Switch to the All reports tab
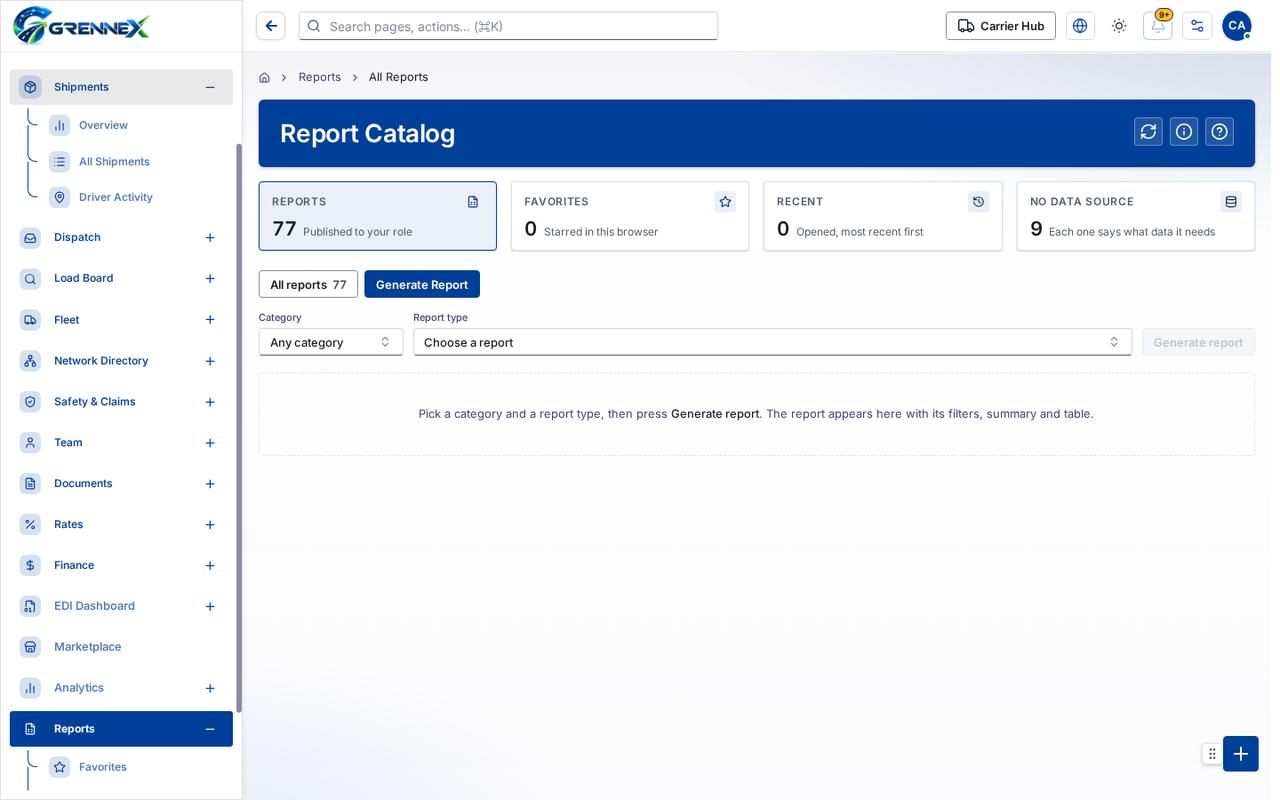 308,284
